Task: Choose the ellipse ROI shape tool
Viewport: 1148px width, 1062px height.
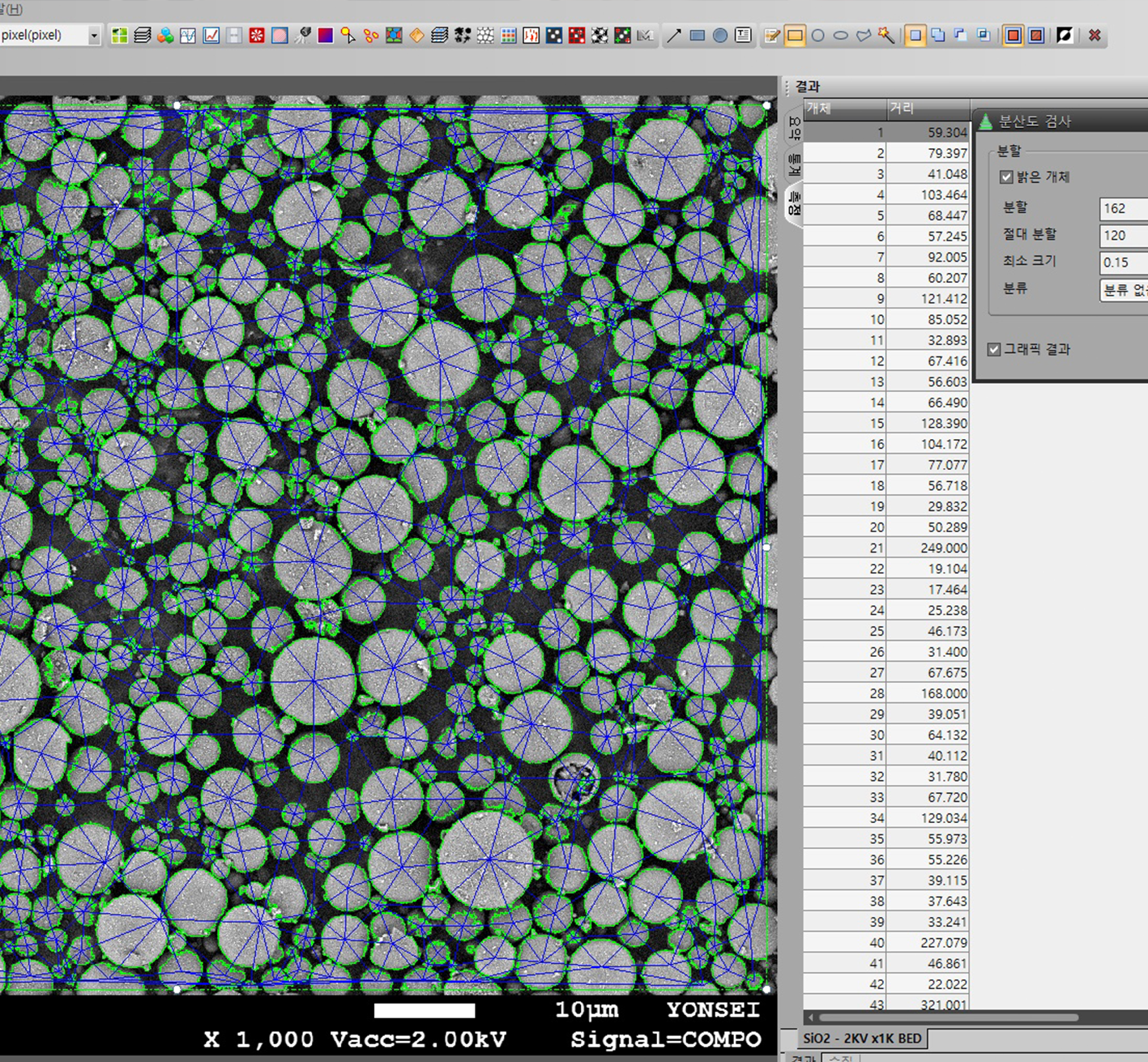Action: (x=841, y=36)
